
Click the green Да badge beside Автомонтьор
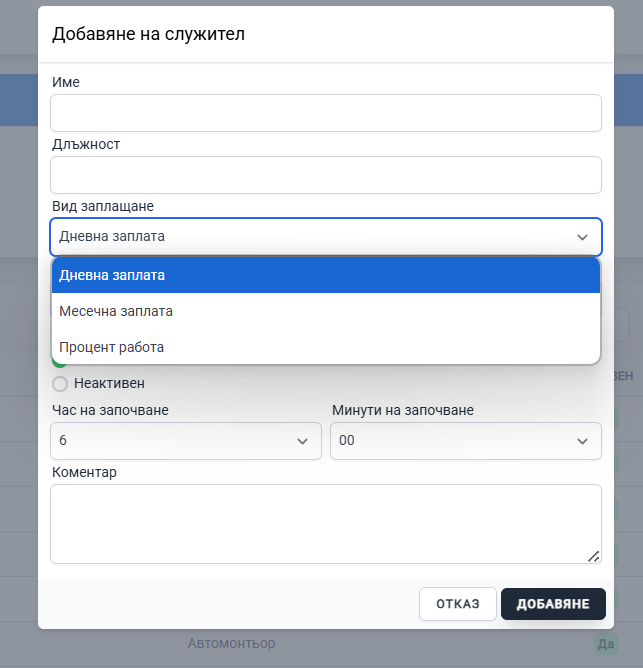[x=604, y=644]
